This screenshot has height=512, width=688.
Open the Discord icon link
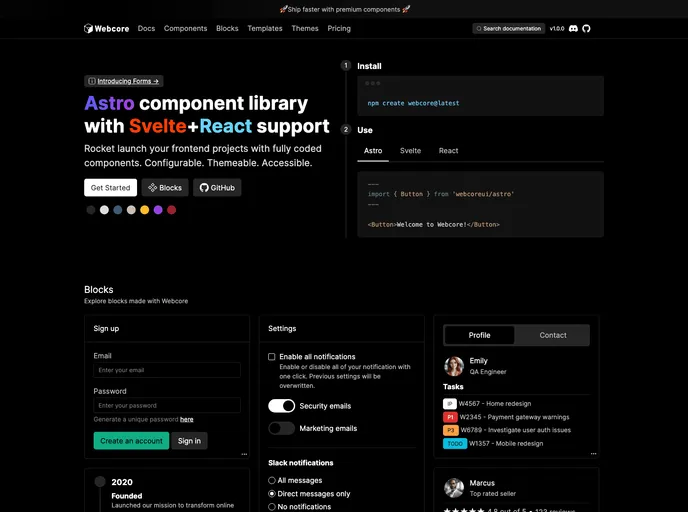click(x=573, y=29)
